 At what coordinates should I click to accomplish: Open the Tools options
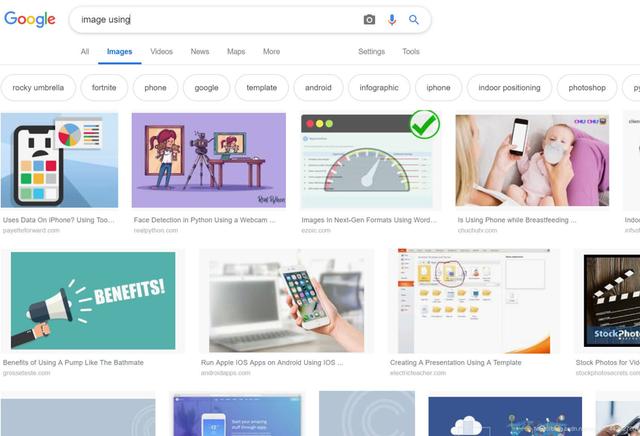tap(411, 51)
